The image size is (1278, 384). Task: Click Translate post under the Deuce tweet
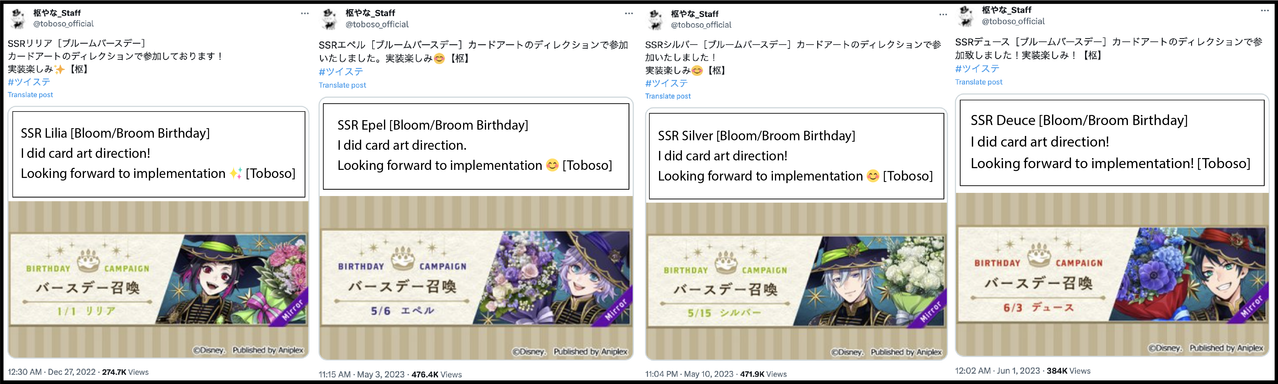pyautogui.click(x=979, y=82)
